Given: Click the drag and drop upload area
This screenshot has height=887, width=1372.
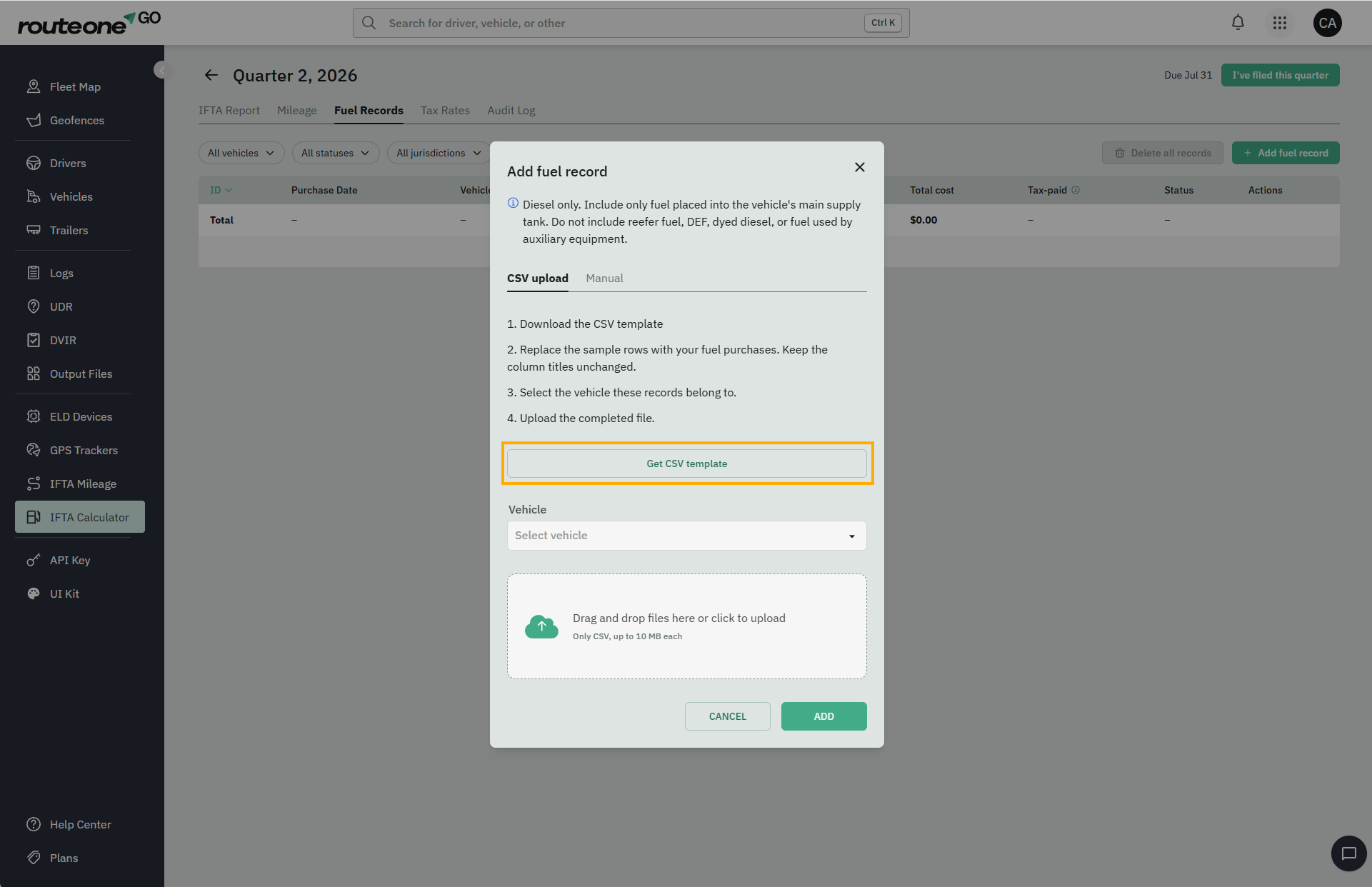Looking at the screenshot, I should tap(687, 626).
